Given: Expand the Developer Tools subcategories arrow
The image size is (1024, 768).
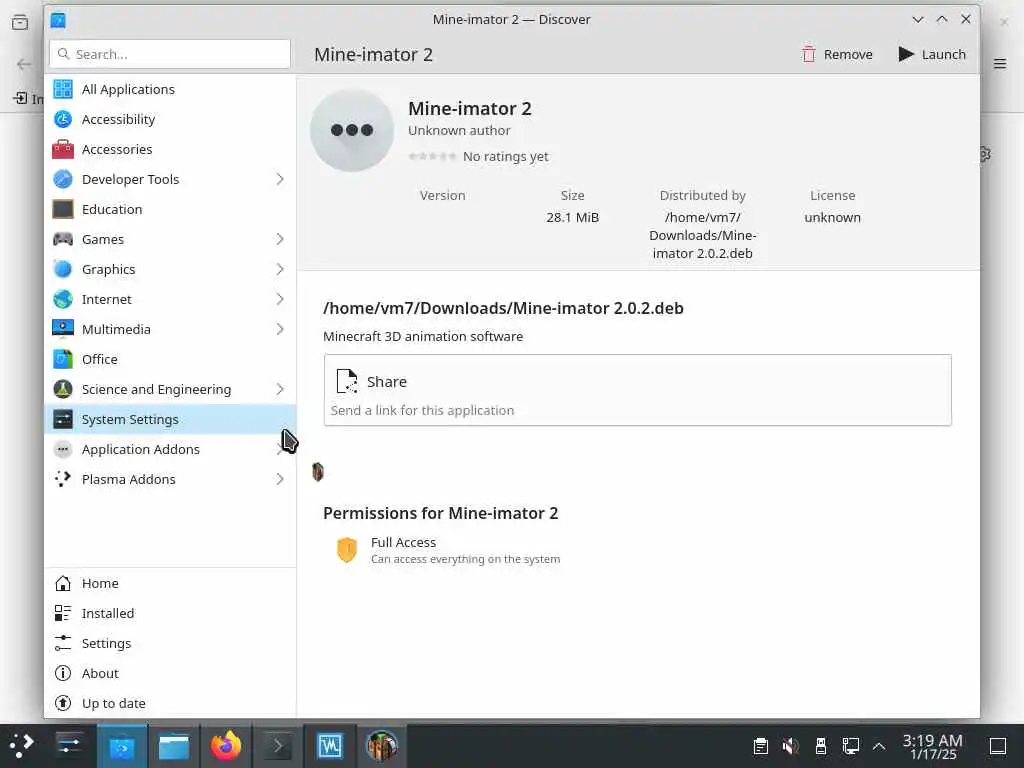Looking at the screenshot, I should (280, 180).
